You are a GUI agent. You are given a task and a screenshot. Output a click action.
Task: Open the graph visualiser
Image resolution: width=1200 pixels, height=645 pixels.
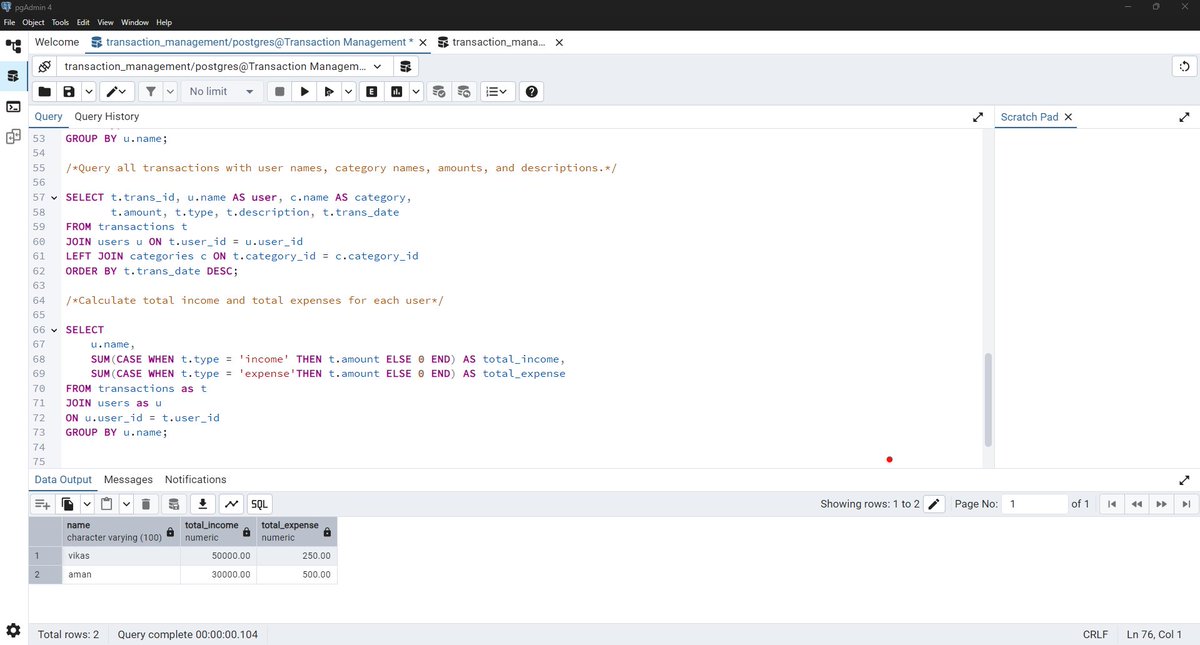click(231, 504)
